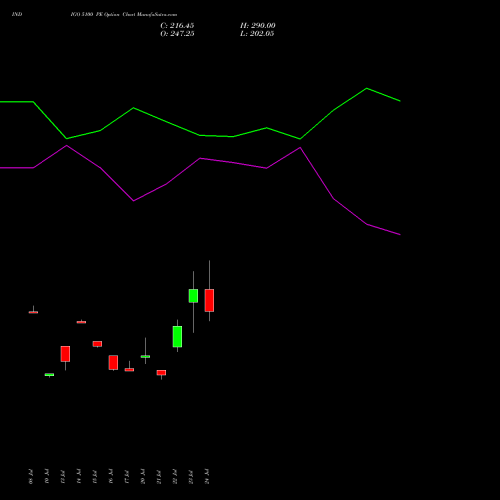Click the 23 Jul date label
Image resolution: width=500 pixels, height=500 pixels.
coord(191,476)
